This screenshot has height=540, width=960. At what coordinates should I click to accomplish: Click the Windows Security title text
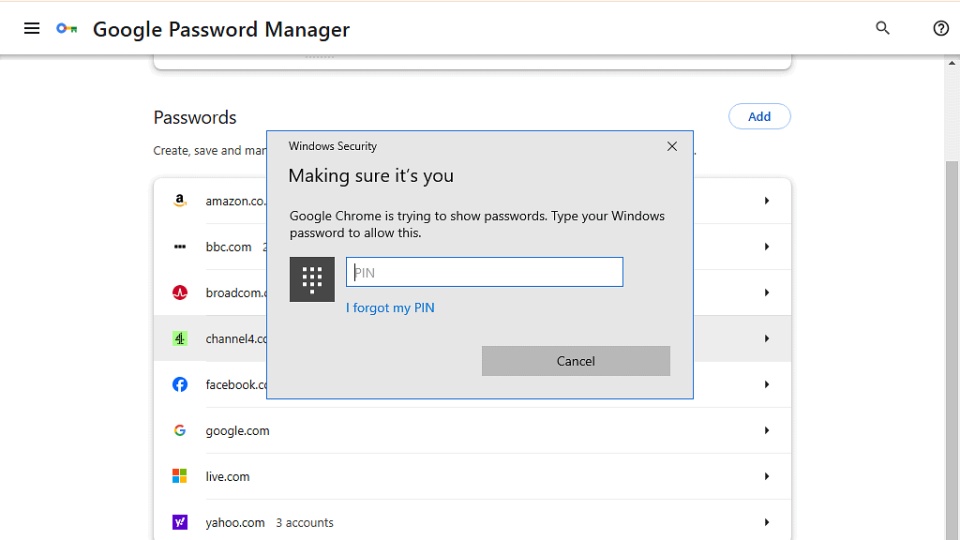[332, 146]
